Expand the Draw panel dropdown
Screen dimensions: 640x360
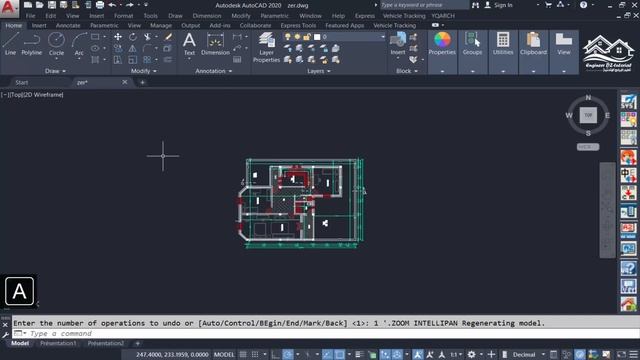click(x=55, y=71)
